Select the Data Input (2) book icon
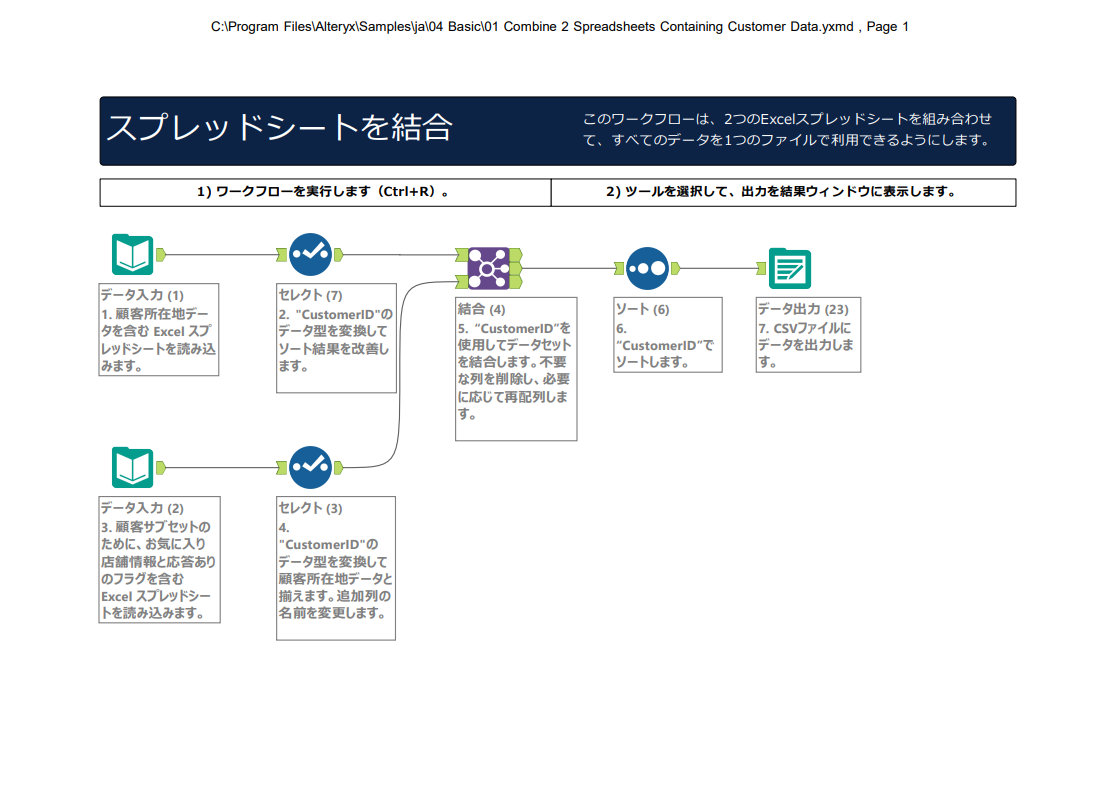Viewport: 1120px width, 788px height. point(132,467)
